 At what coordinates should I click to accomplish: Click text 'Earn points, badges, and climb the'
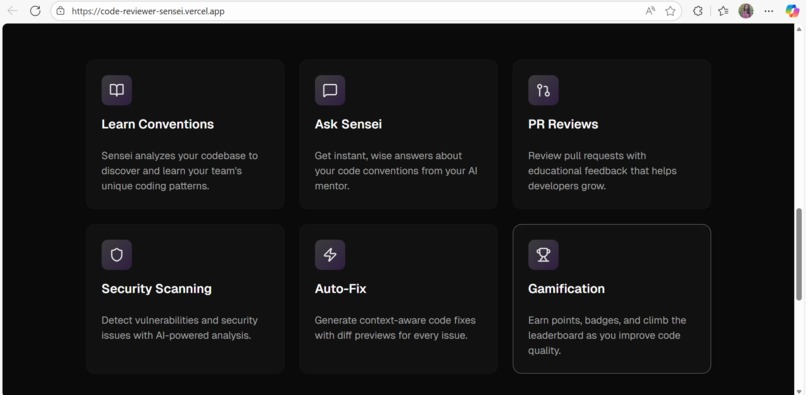tap(607, 320)
